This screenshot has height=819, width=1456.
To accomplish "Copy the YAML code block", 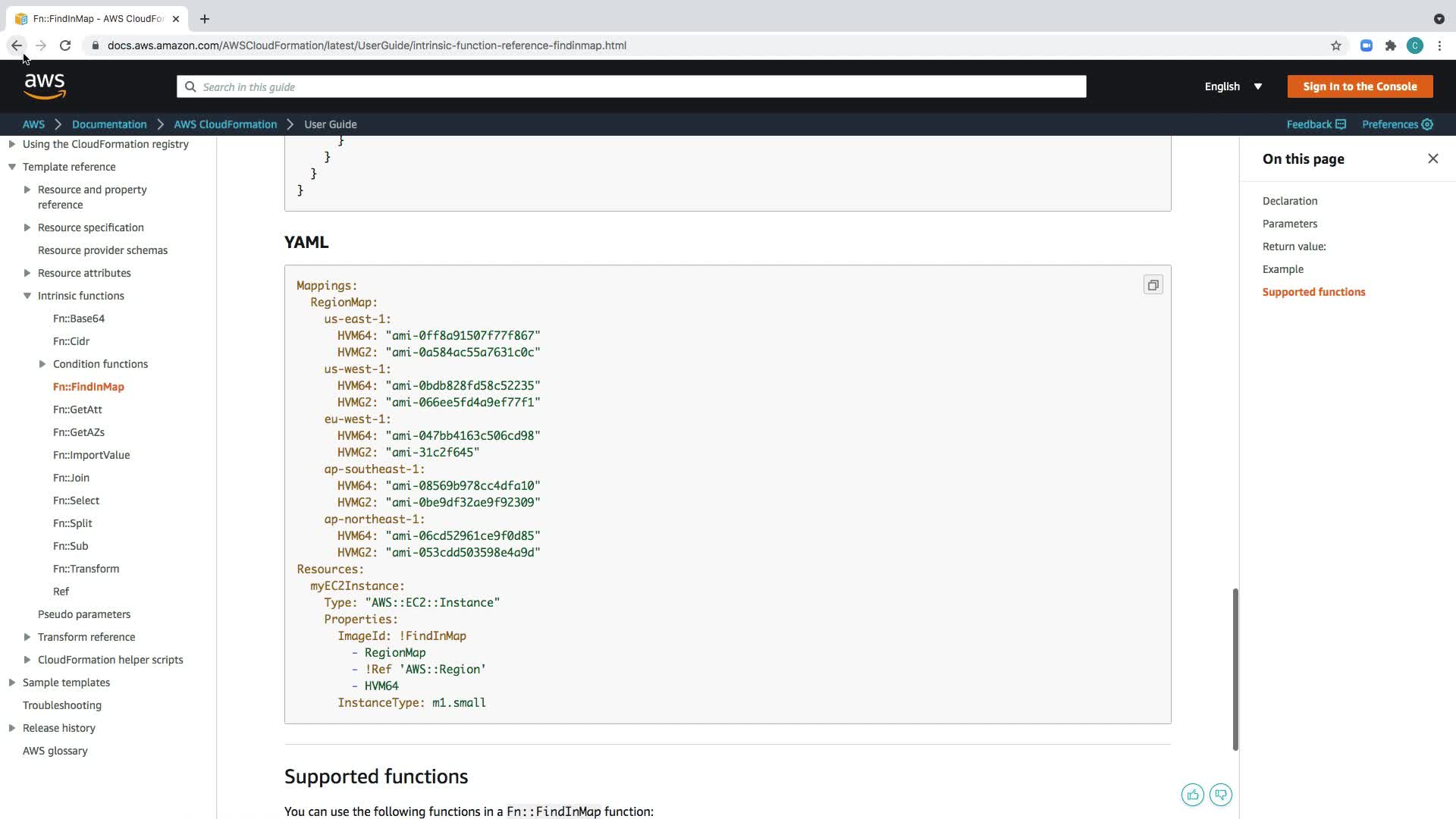I will [x=1153, y=285].
